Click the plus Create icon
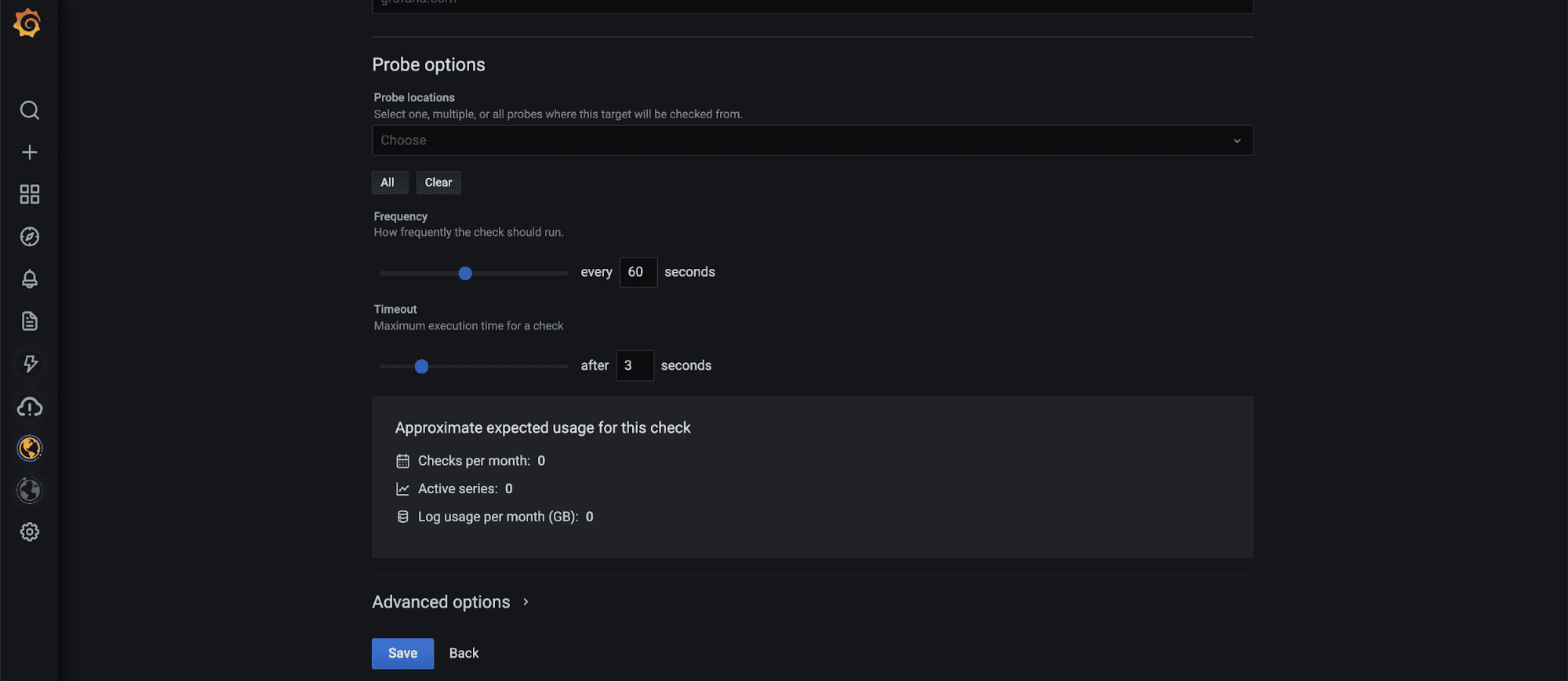The width and height of the screenshot is (1568, 682). coord(30,152)
